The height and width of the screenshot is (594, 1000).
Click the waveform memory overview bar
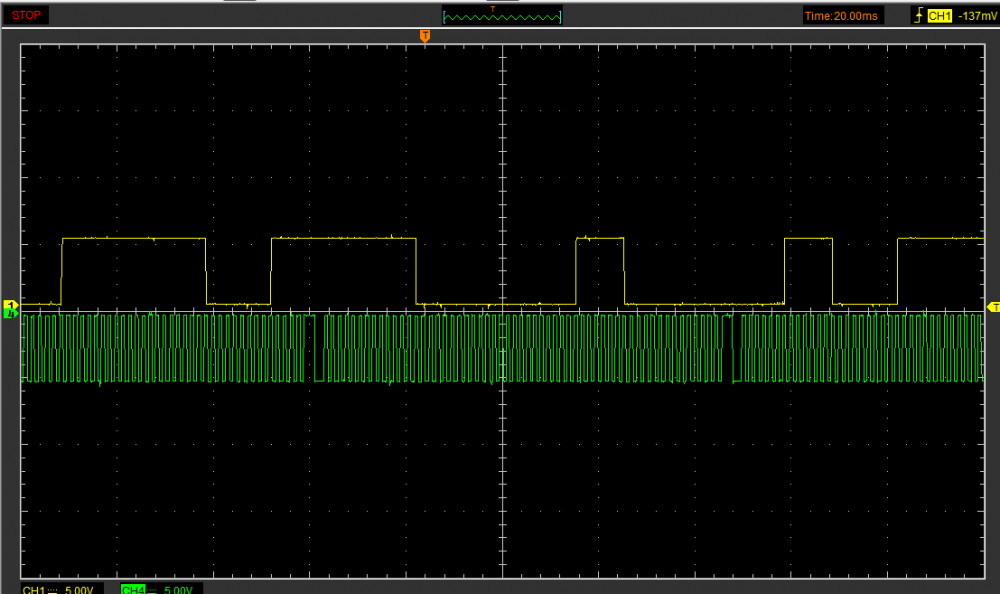tap(502, 17)
